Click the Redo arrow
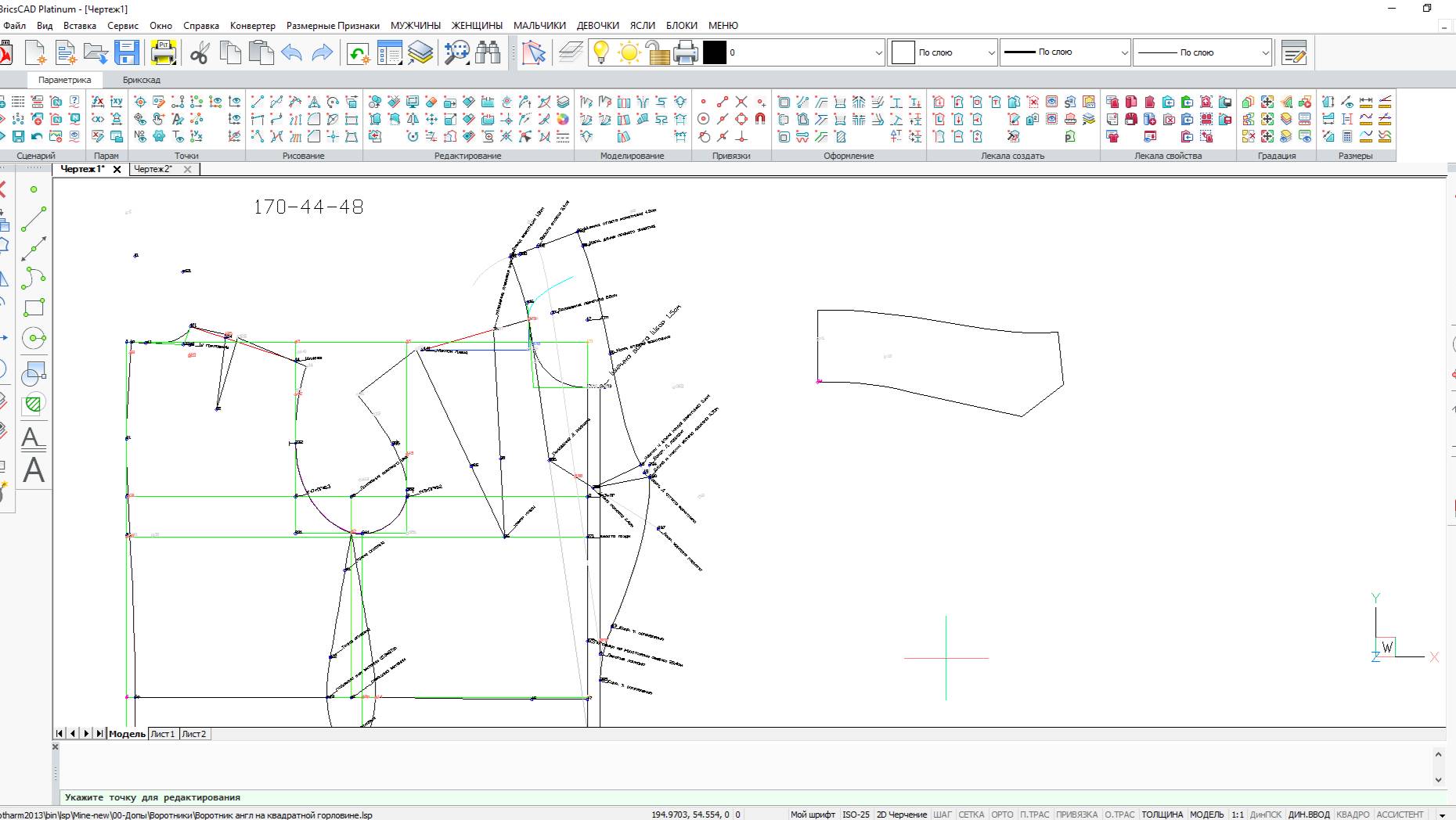Image resolution: width=1456 pixels, height=820 pixels. 322,53
